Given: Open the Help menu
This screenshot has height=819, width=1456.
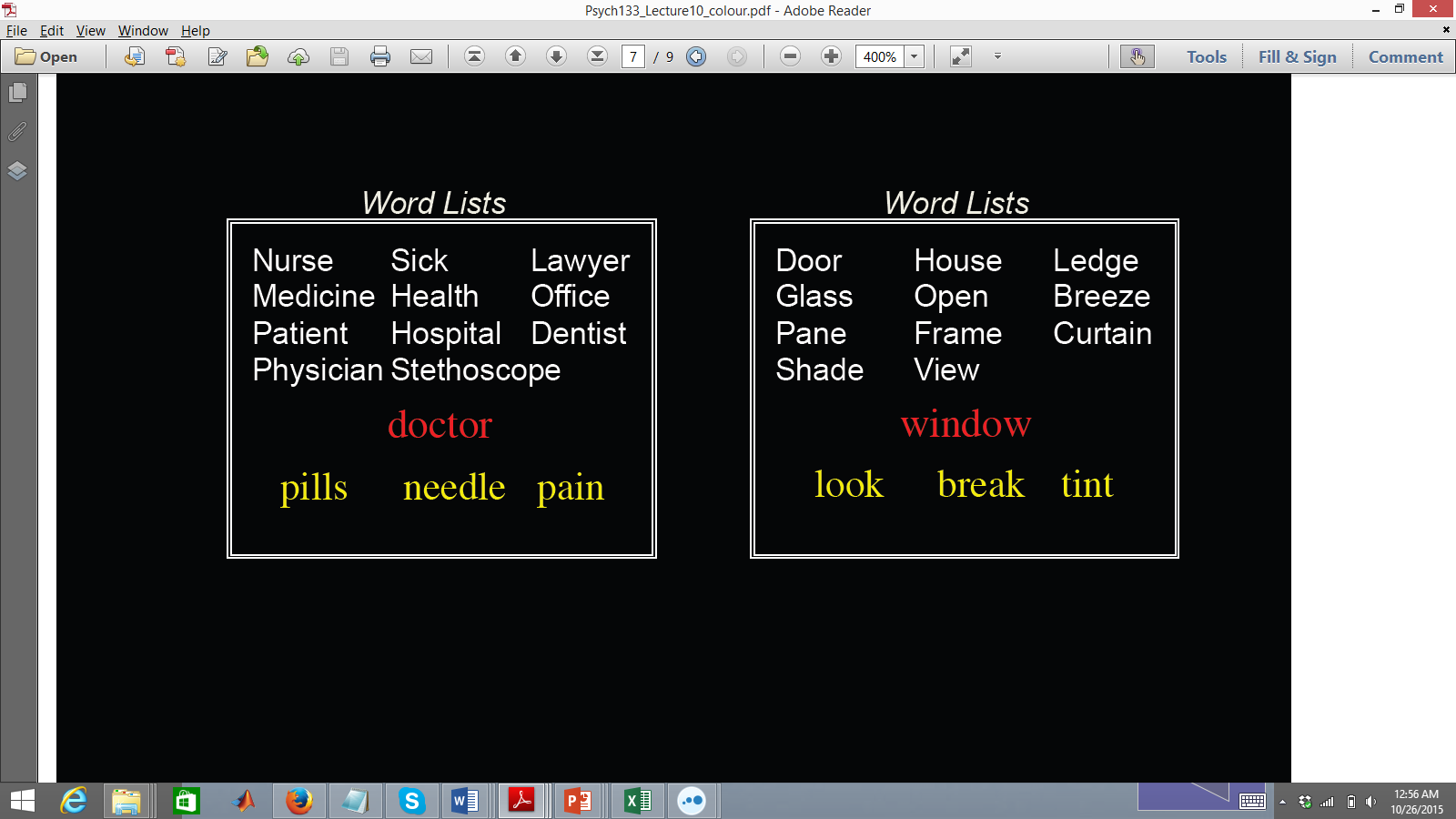Looking at the screenshot, I should [196, 30].
